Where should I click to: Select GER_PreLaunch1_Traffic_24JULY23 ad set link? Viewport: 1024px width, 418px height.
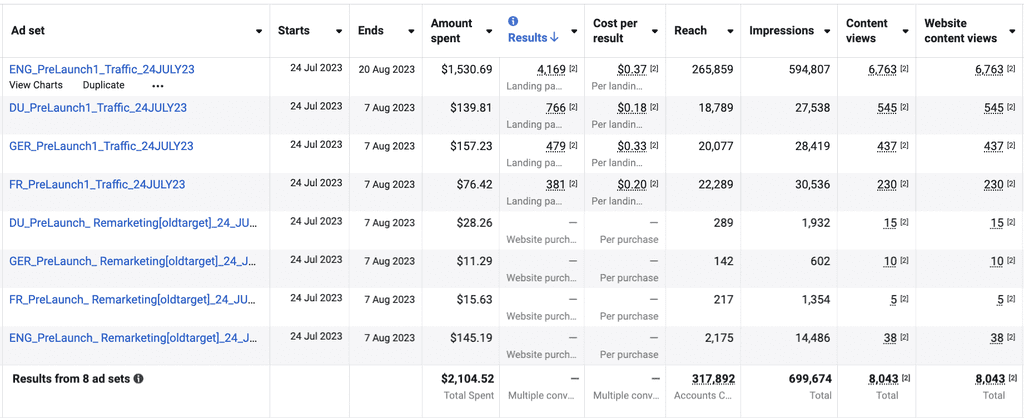click(101, 146)
